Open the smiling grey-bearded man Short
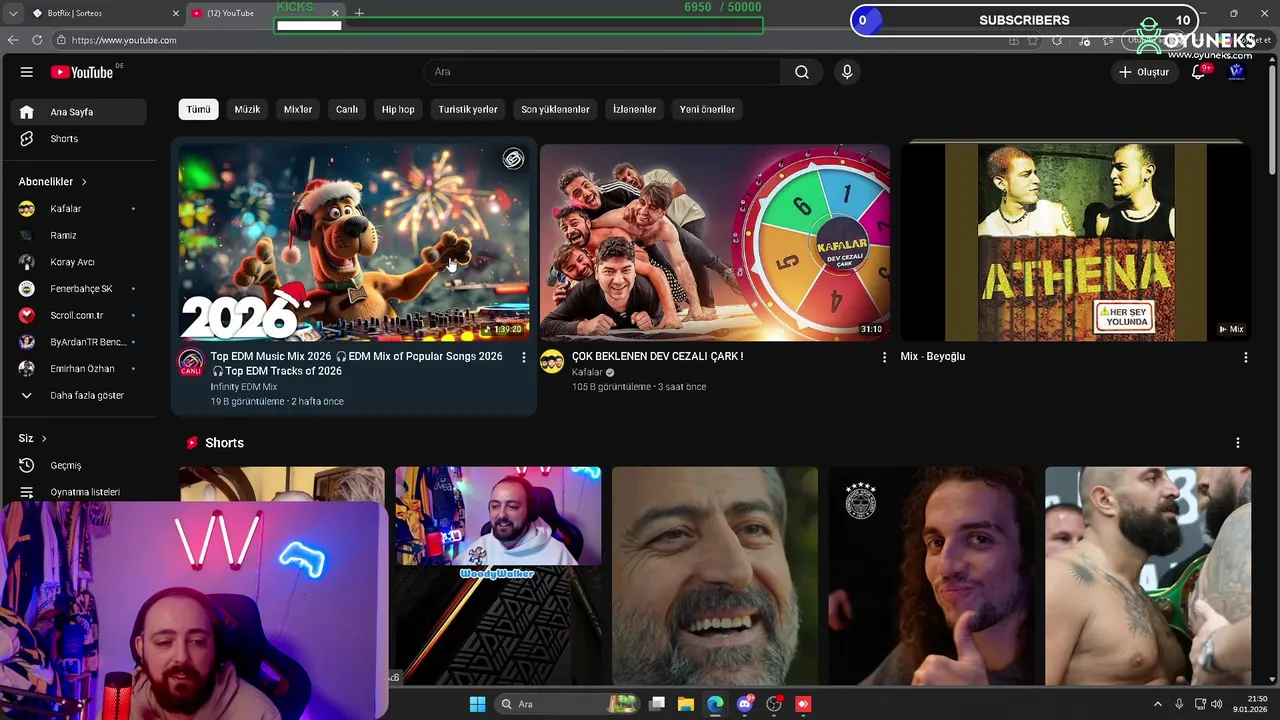Viewport: 1280px width, 720px height. [714, 576]
